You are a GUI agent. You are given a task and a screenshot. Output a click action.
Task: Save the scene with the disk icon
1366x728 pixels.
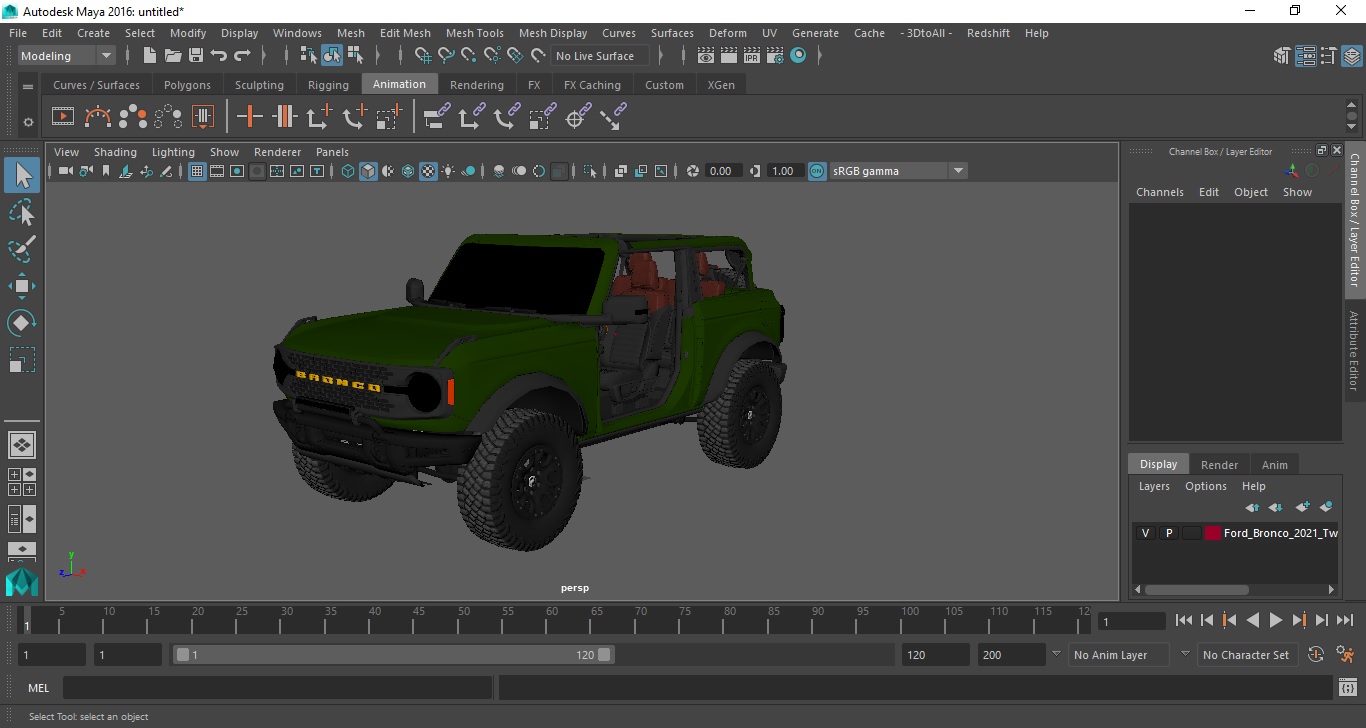(196, 55)
